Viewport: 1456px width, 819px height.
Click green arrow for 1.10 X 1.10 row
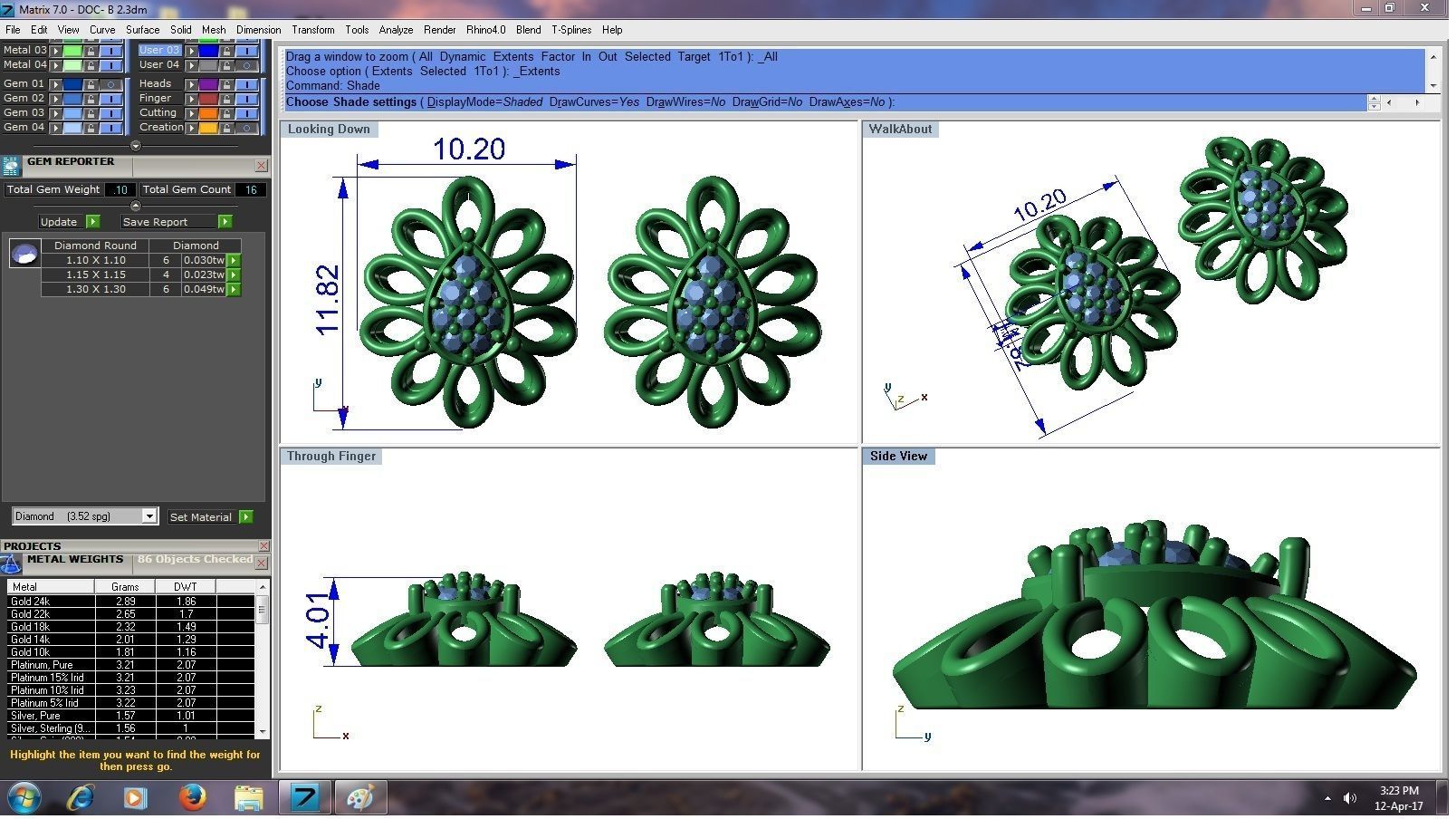click(x=234, y=261)
